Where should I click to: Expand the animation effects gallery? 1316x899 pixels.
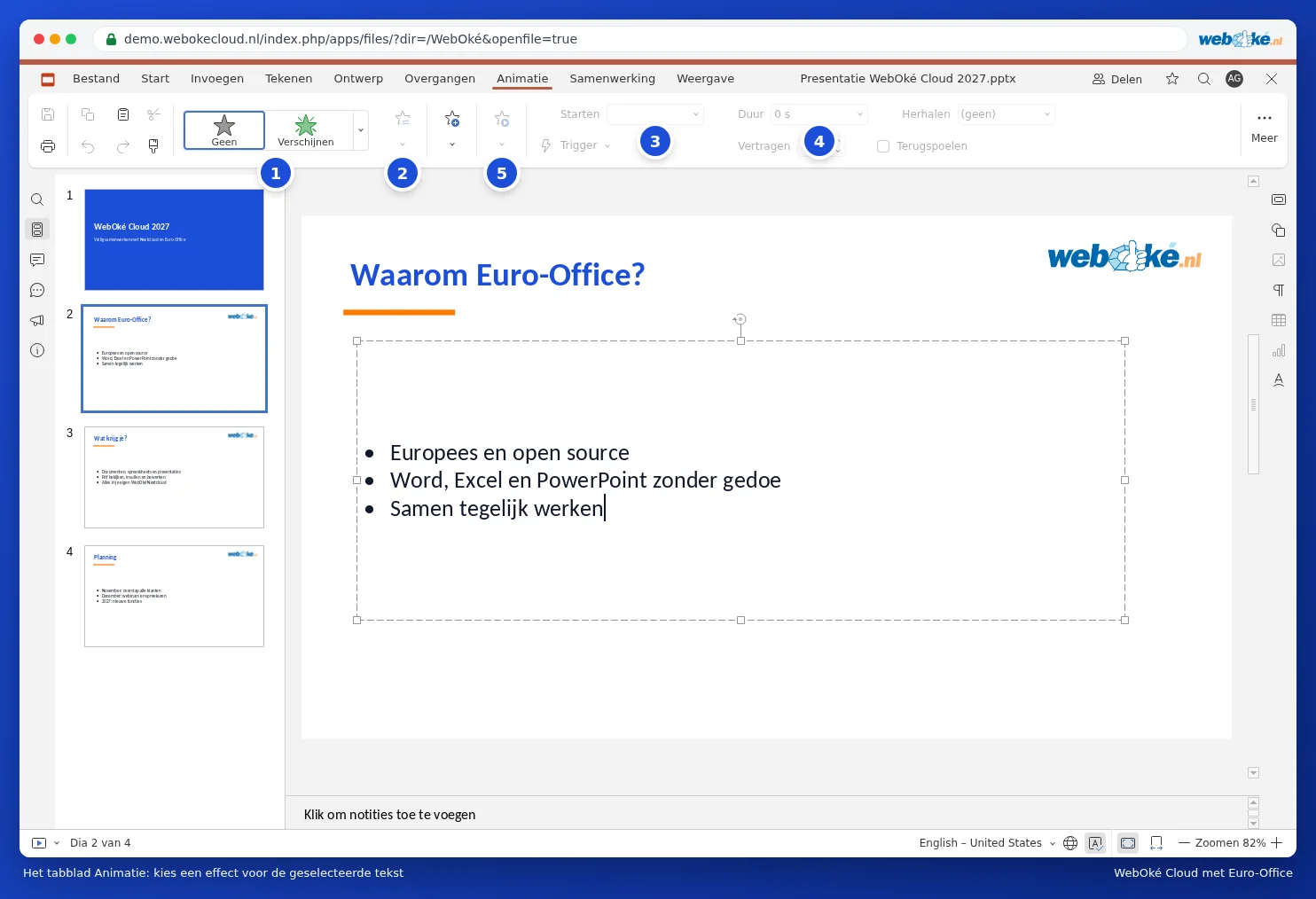[x=361, y=130]
